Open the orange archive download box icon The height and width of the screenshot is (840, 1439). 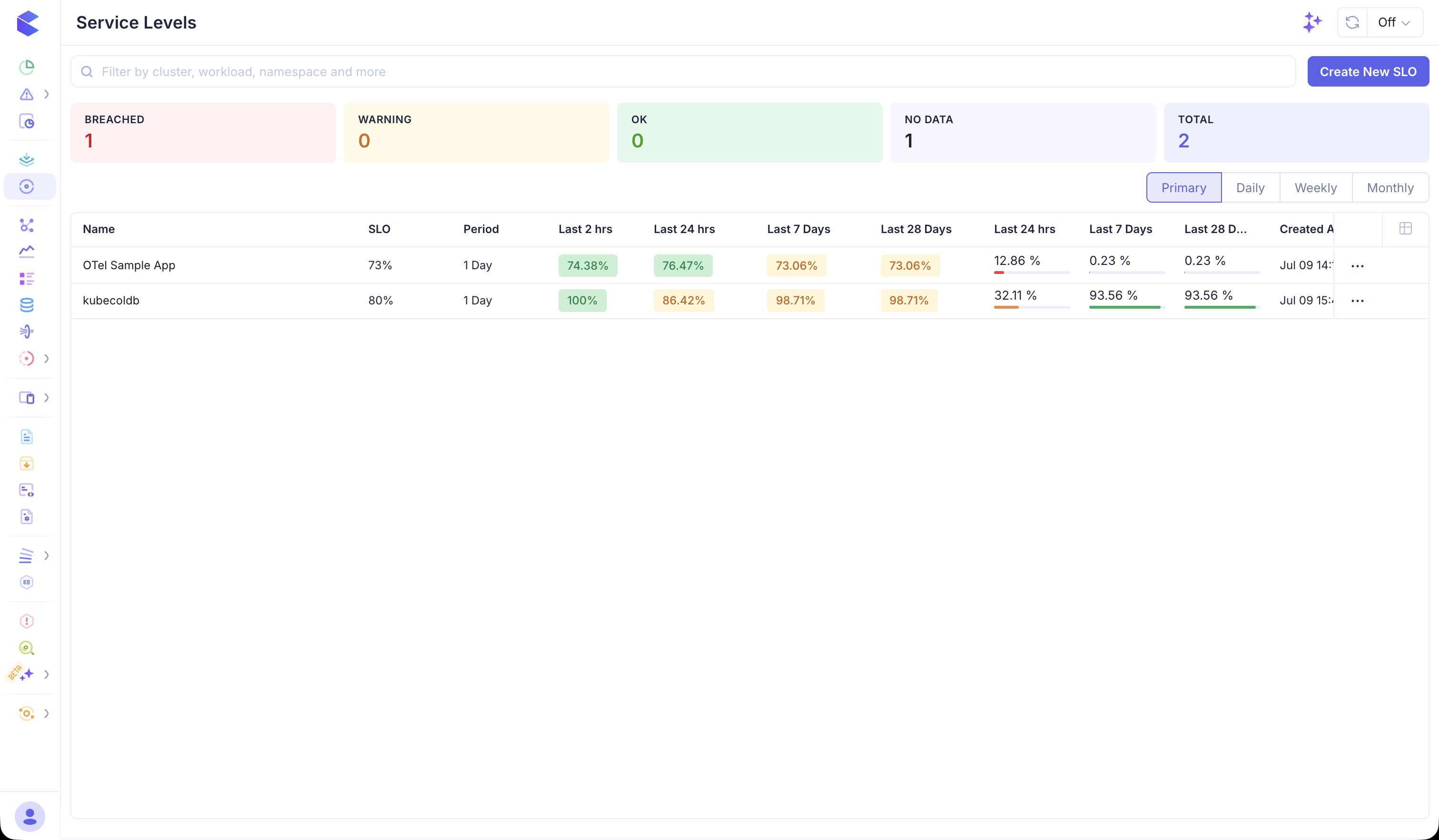[x=26, y=463]
